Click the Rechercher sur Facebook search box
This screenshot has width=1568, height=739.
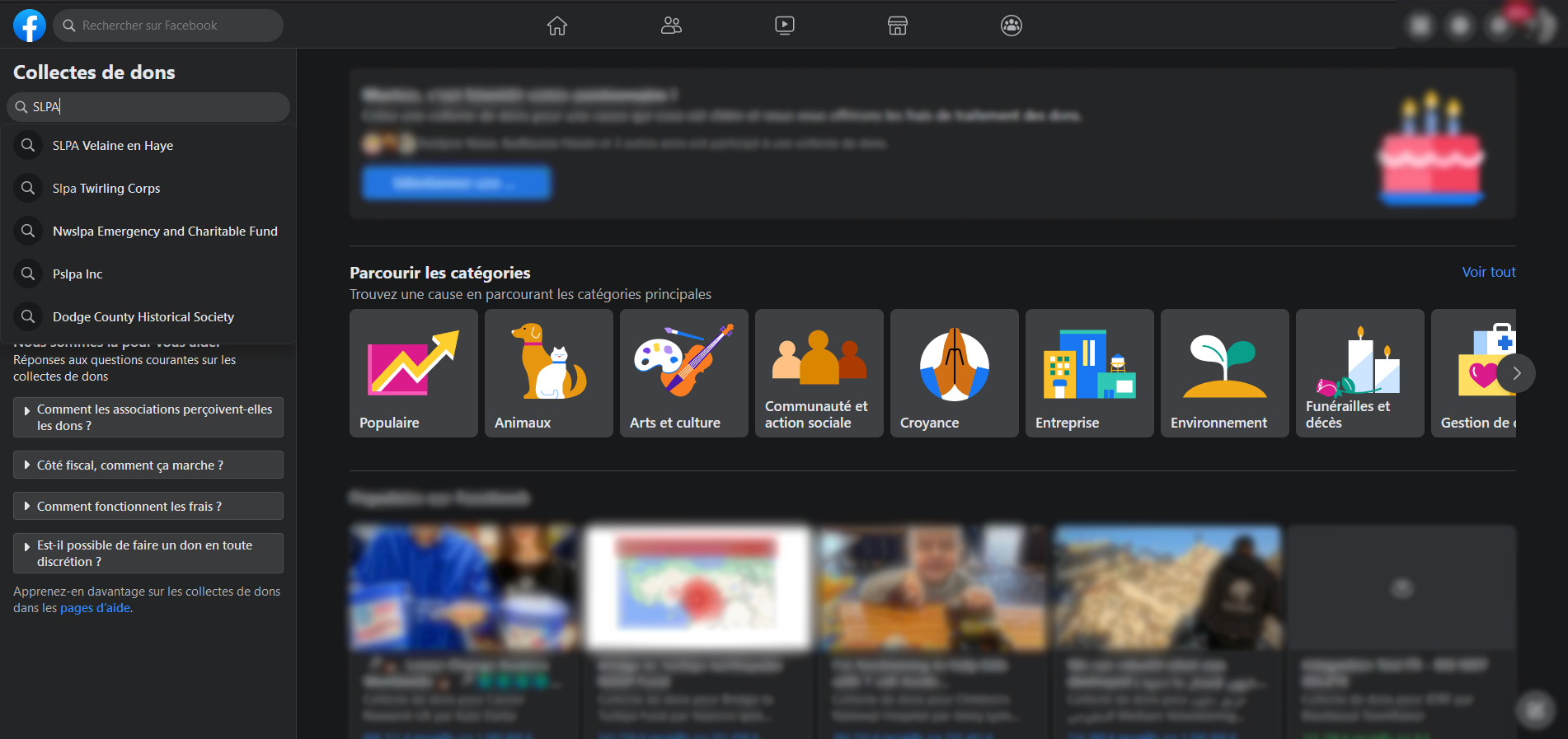coord(168,26)
